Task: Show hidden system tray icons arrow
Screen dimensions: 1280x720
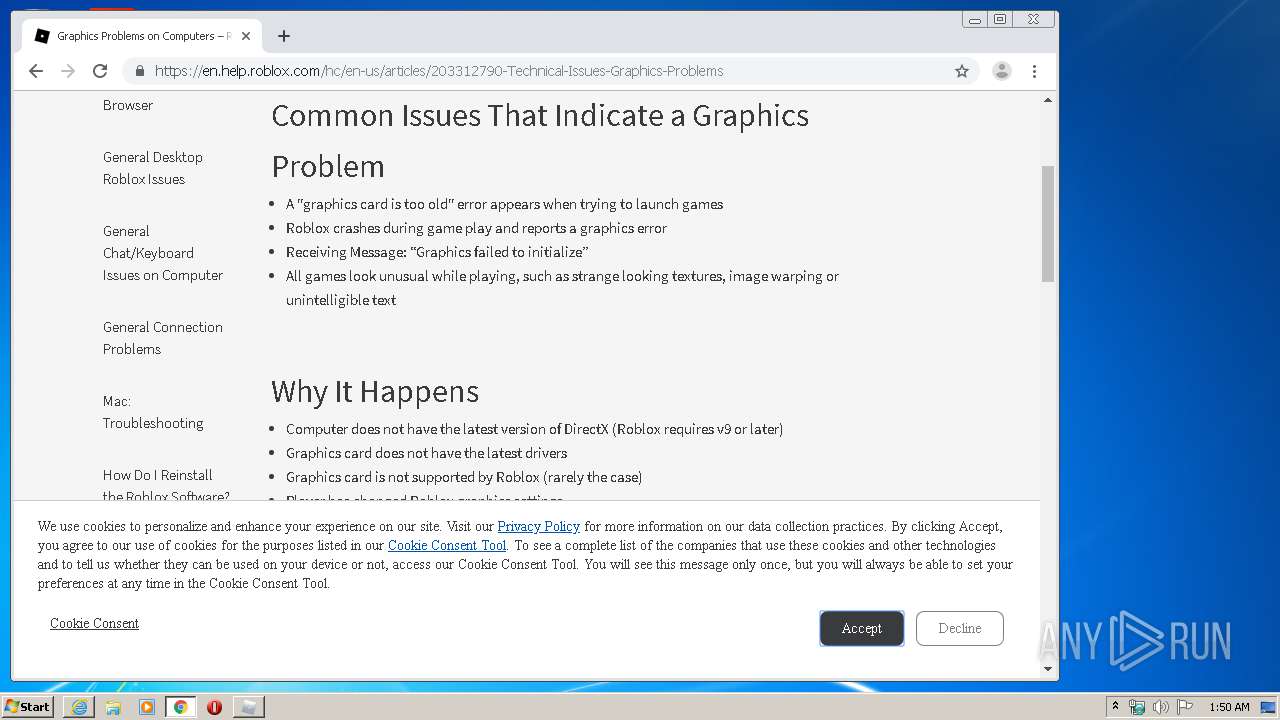Action: 1115,707
